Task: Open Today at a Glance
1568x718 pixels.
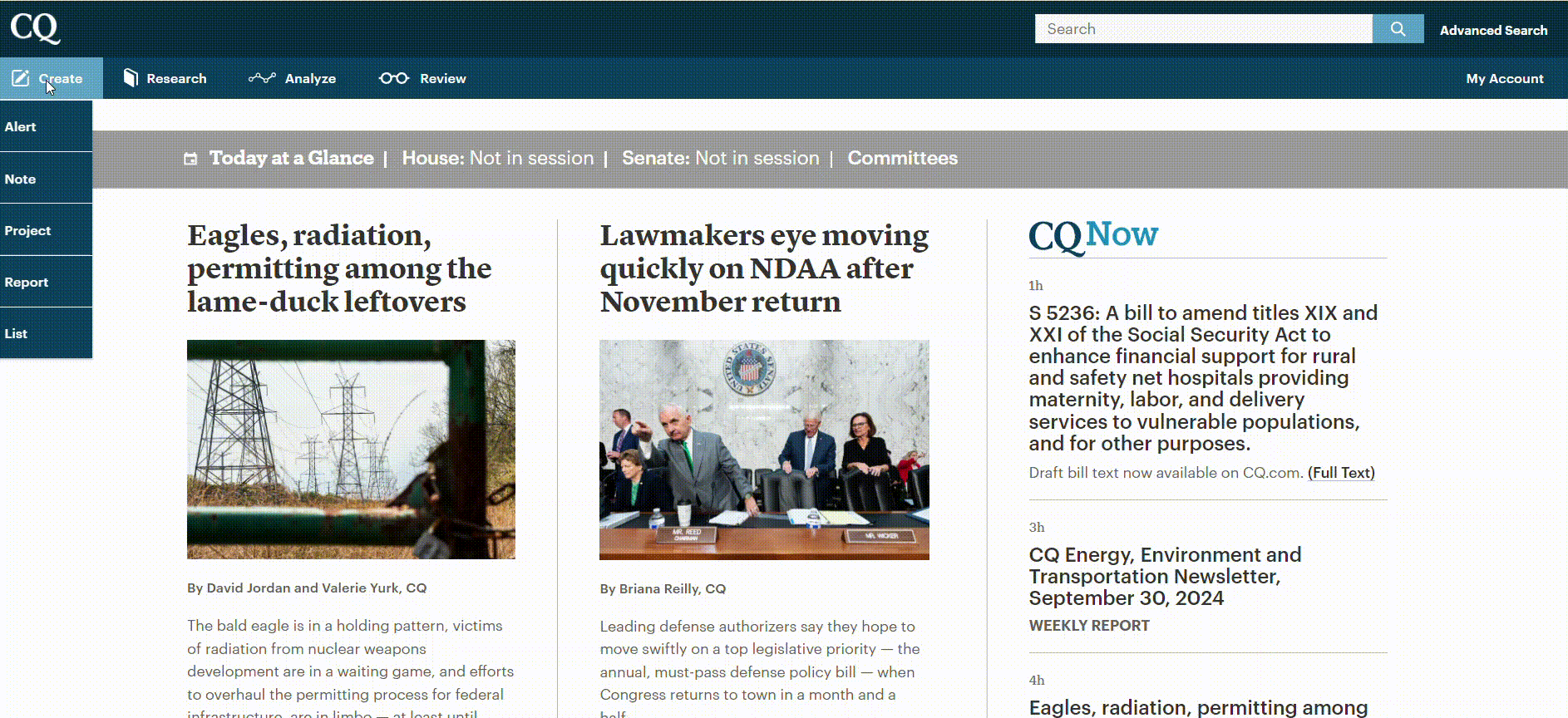Action: (291, 158)
